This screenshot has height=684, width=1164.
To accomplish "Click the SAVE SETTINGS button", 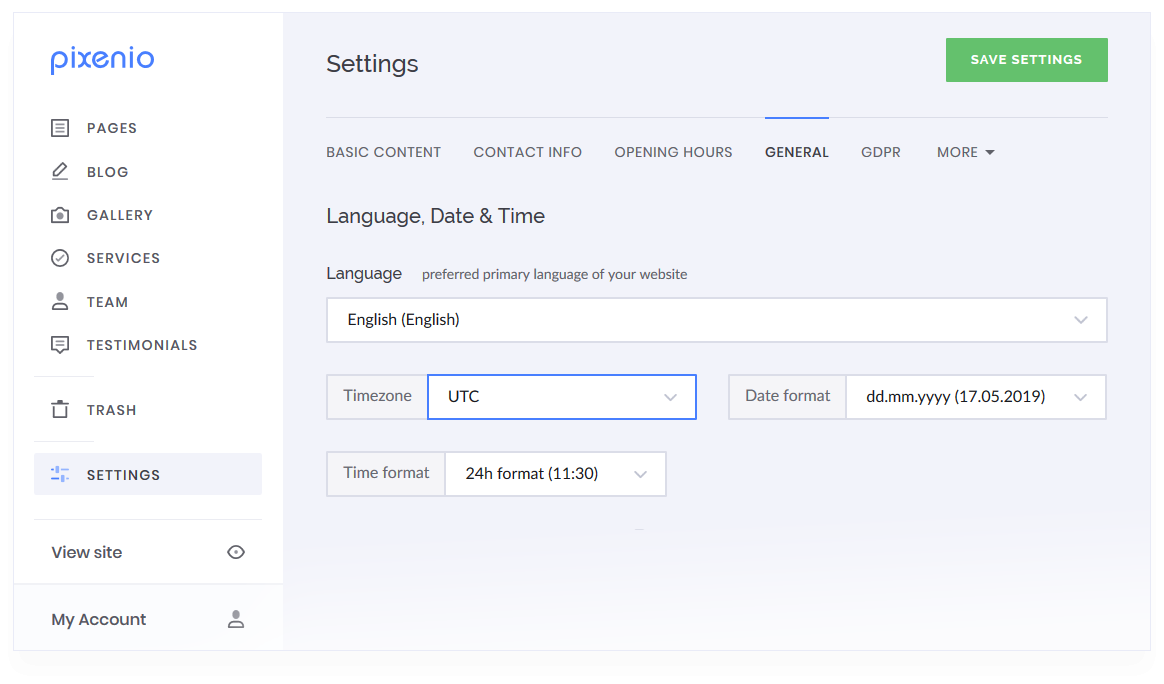I will (1027, 60).
